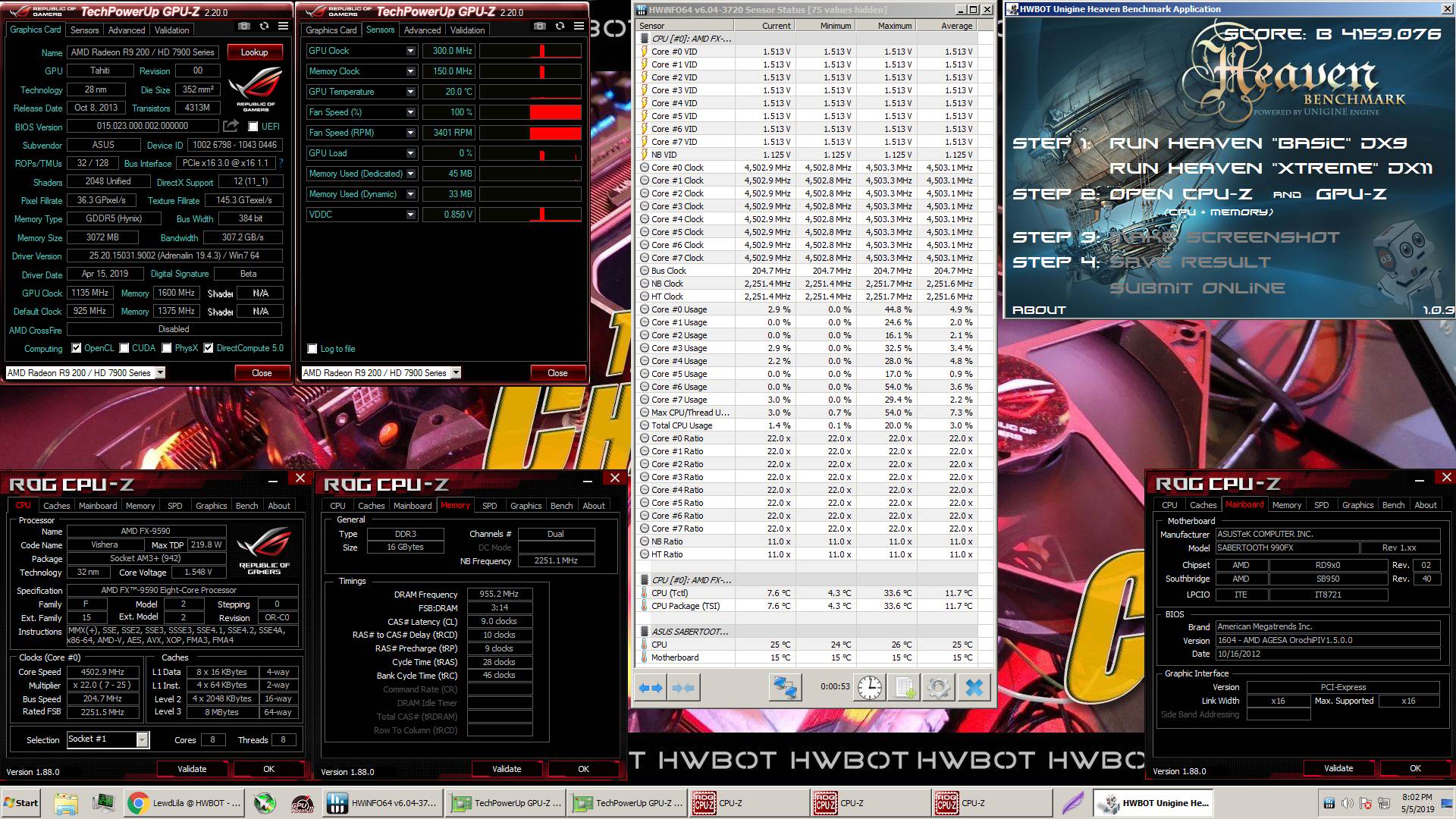Click the HWiNFO clock reset timer icon
The height and width of the screenshot is (819, 1456).
(870, 687)
